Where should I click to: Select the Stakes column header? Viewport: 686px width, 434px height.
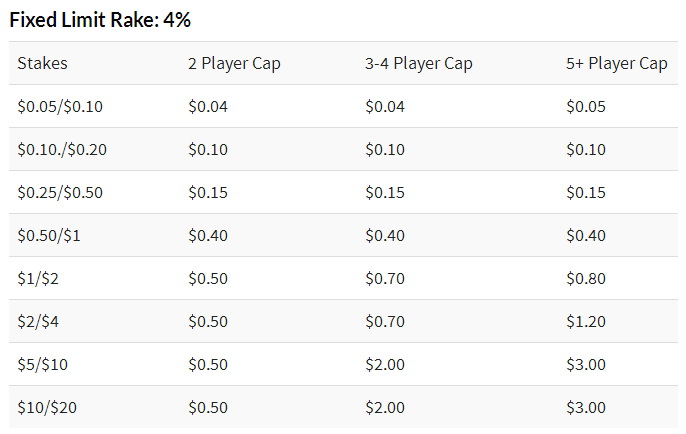[x=42, y=63]
